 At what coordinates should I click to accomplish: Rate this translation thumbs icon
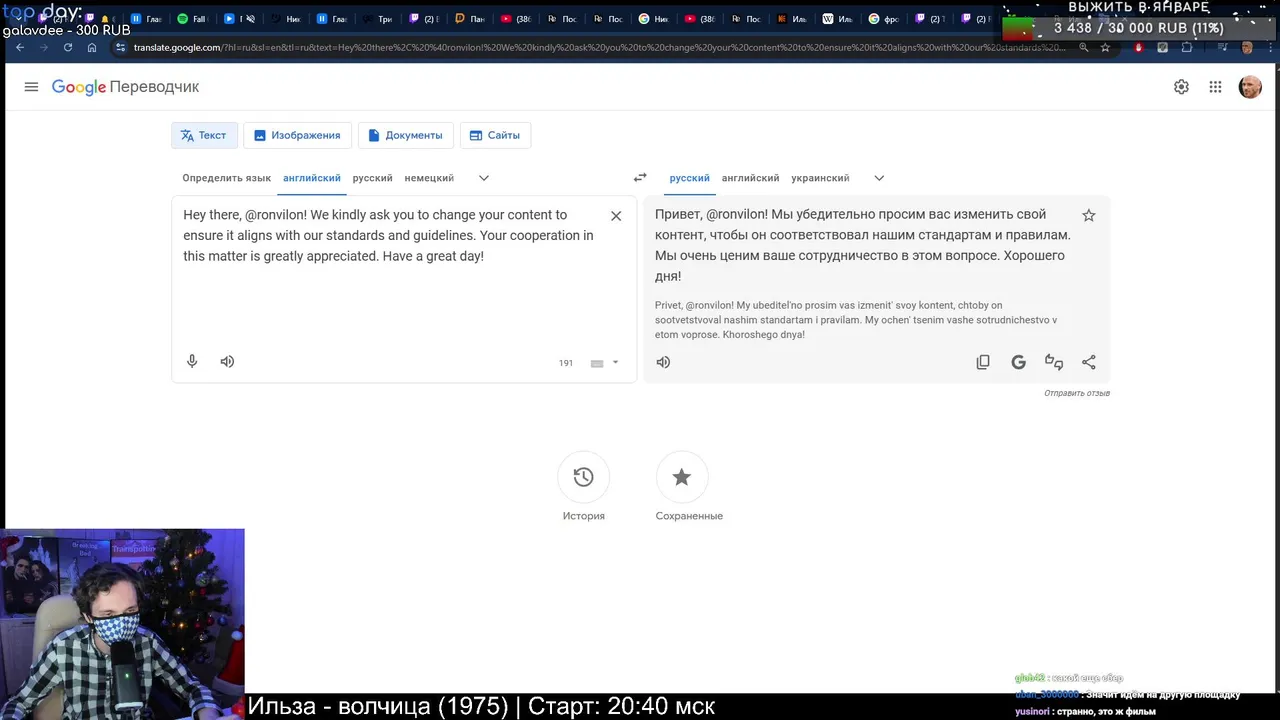(1053, 362)
